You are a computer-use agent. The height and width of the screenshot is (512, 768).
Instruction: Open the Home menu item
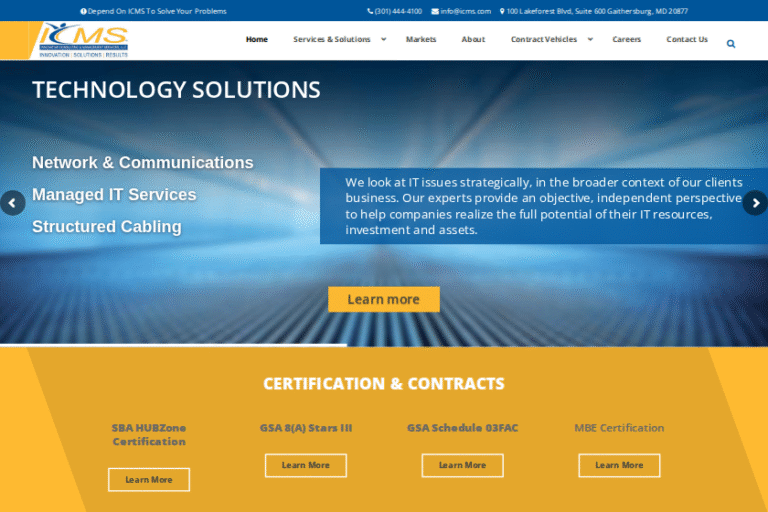pyautogui.click(x=257, y=40)
